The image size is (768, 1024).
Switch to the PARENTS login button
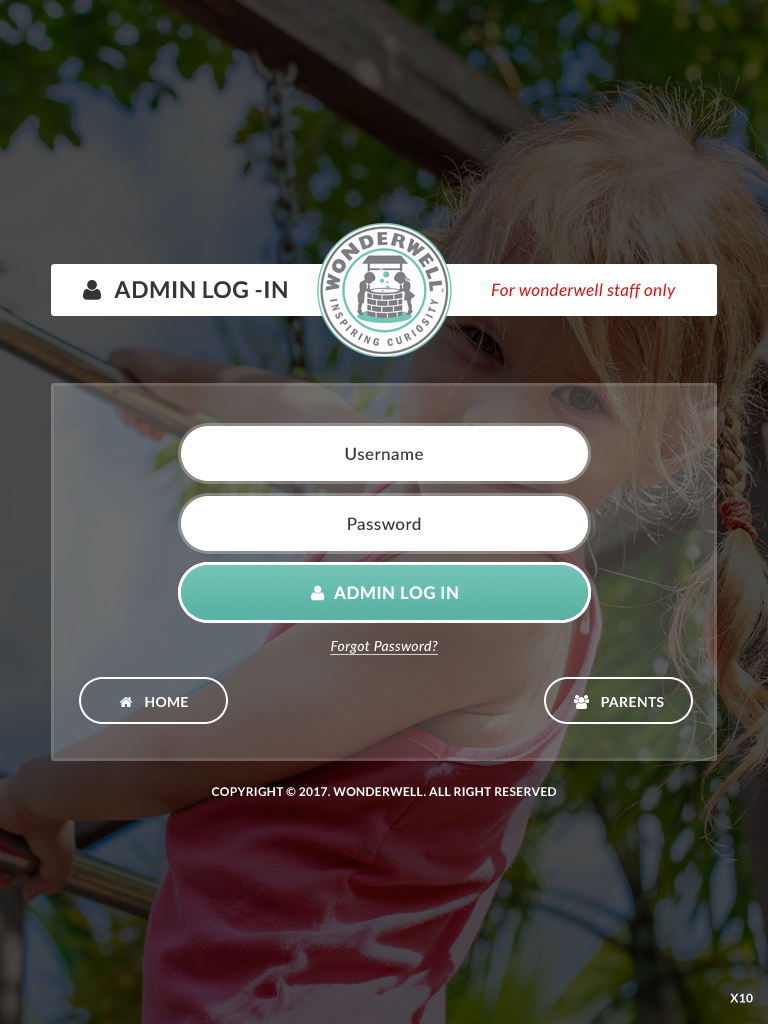pos(618,701)
